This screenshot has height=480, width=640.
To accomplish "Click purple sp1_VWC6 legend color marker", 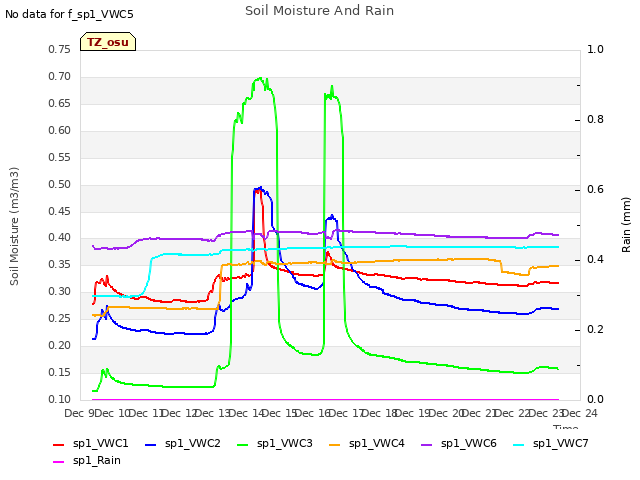I will 427,444.
